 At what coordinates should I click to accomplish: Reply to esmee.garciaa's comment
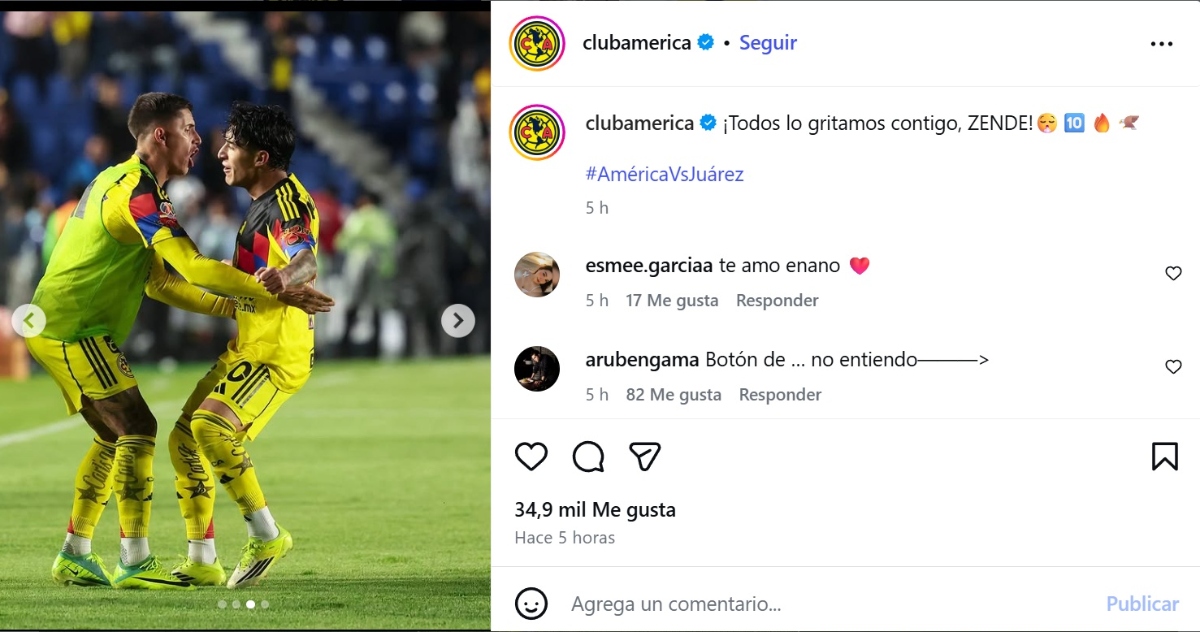[x=777, y=300]
